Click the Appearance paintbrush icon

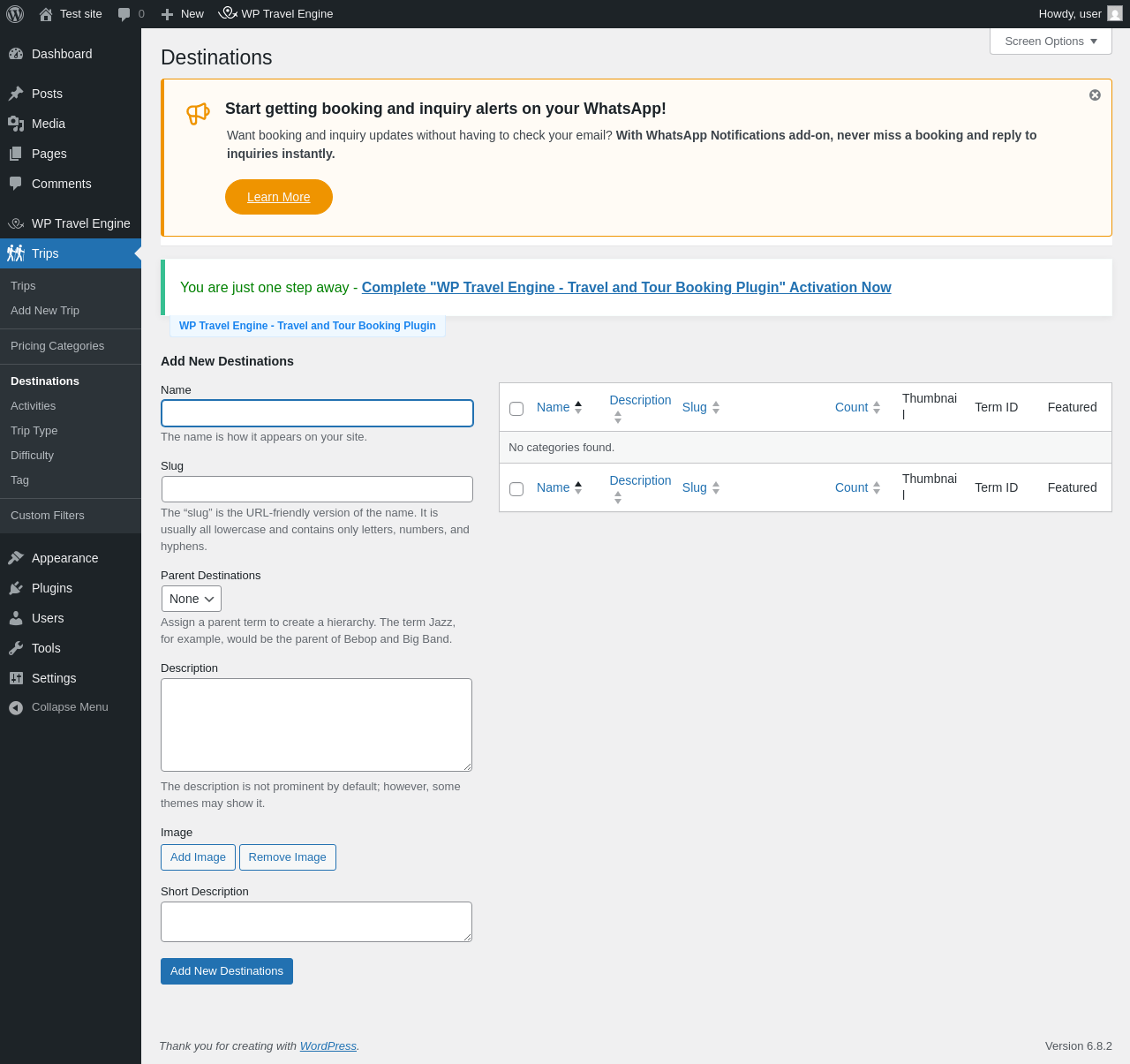16,558
